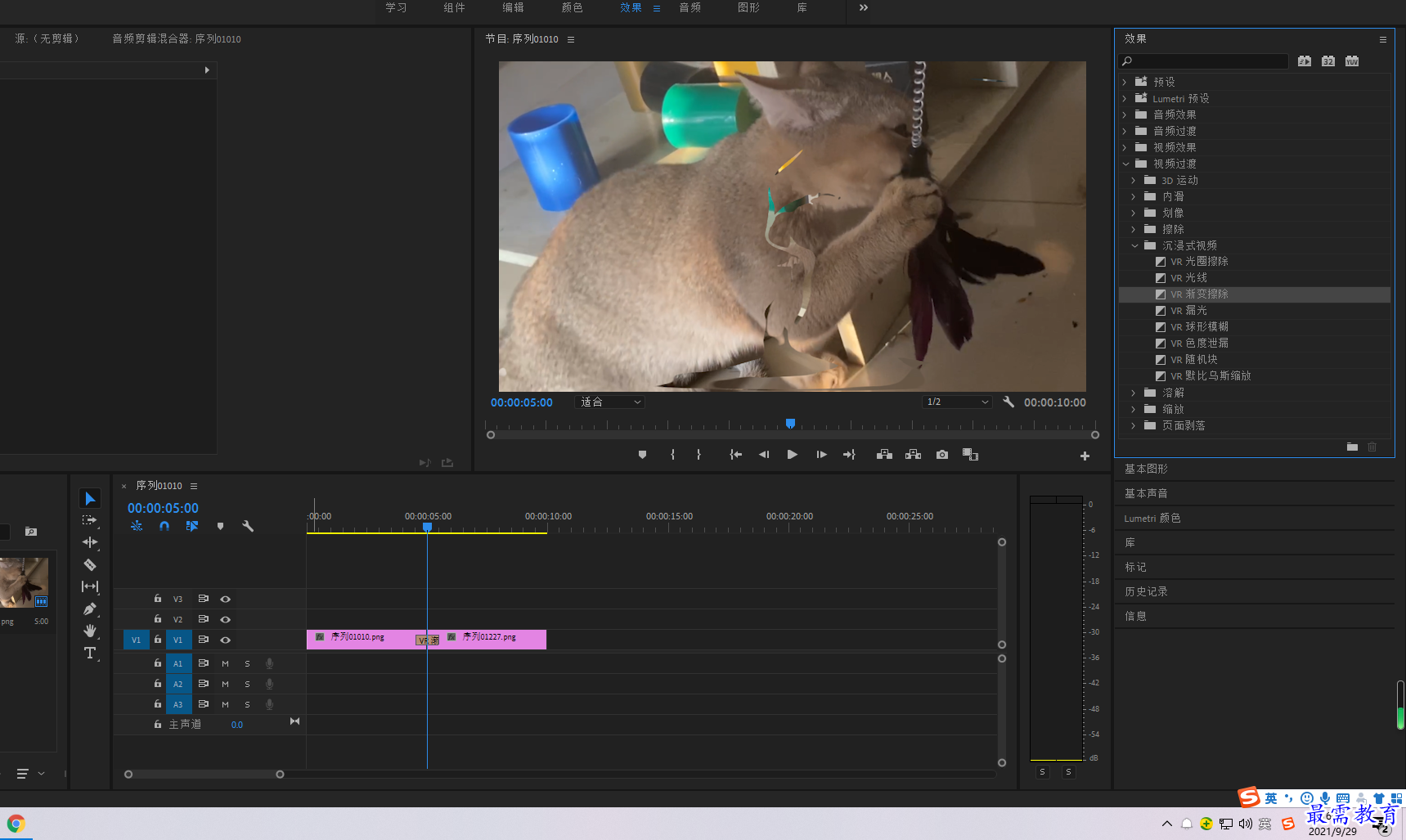The width and height of the screenshot is (1406, 840).
Task: Select the Pen tool in timeline toolbar
Action: click(90, 609)
